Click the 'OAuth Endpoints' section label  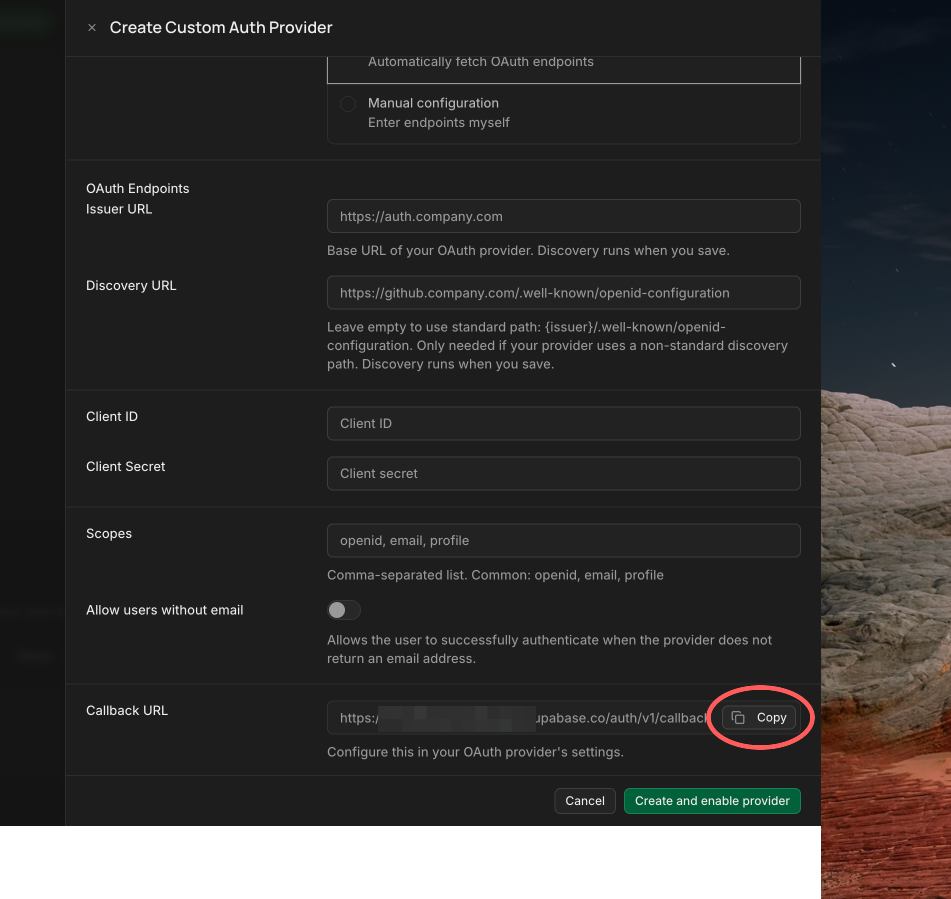click(138, 189)
